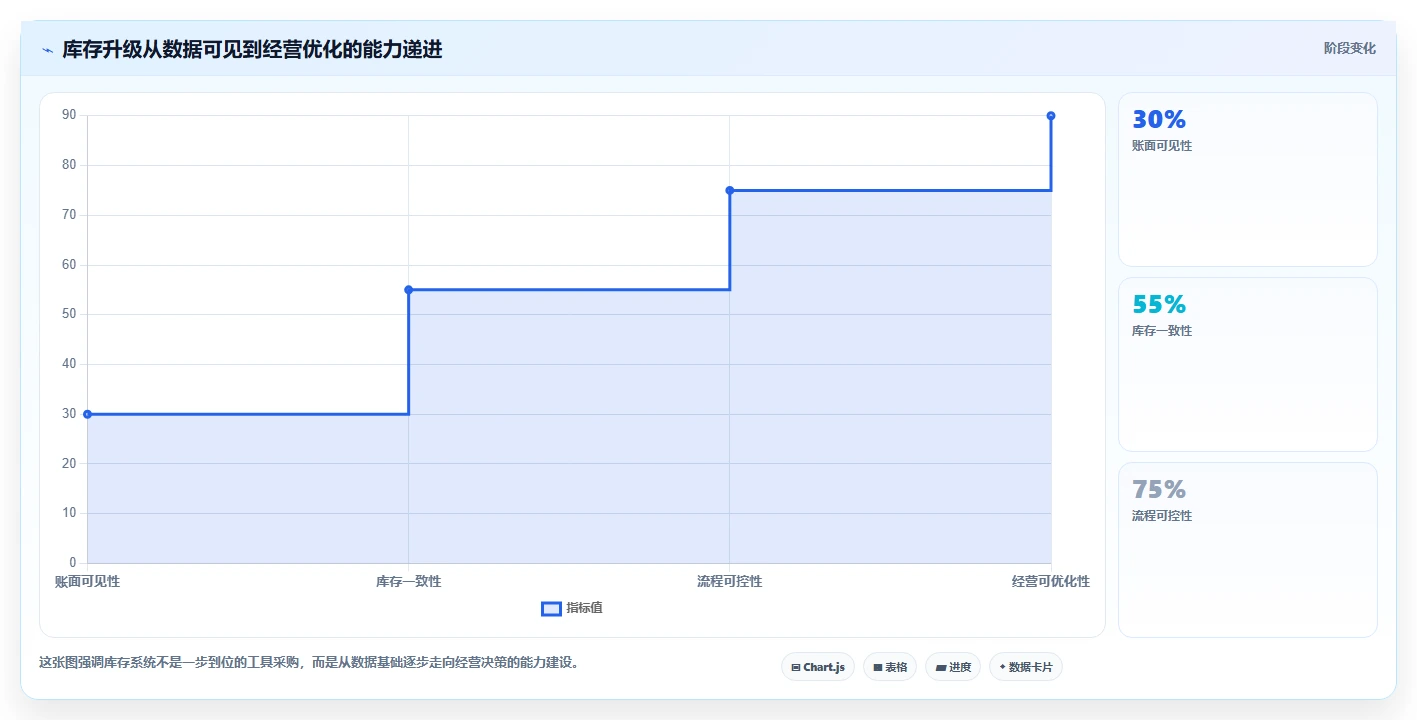Screen dimensions: 1417x720
Task: Select the 表格 tag
Action: pyautogui.click(x=890, y=667)
